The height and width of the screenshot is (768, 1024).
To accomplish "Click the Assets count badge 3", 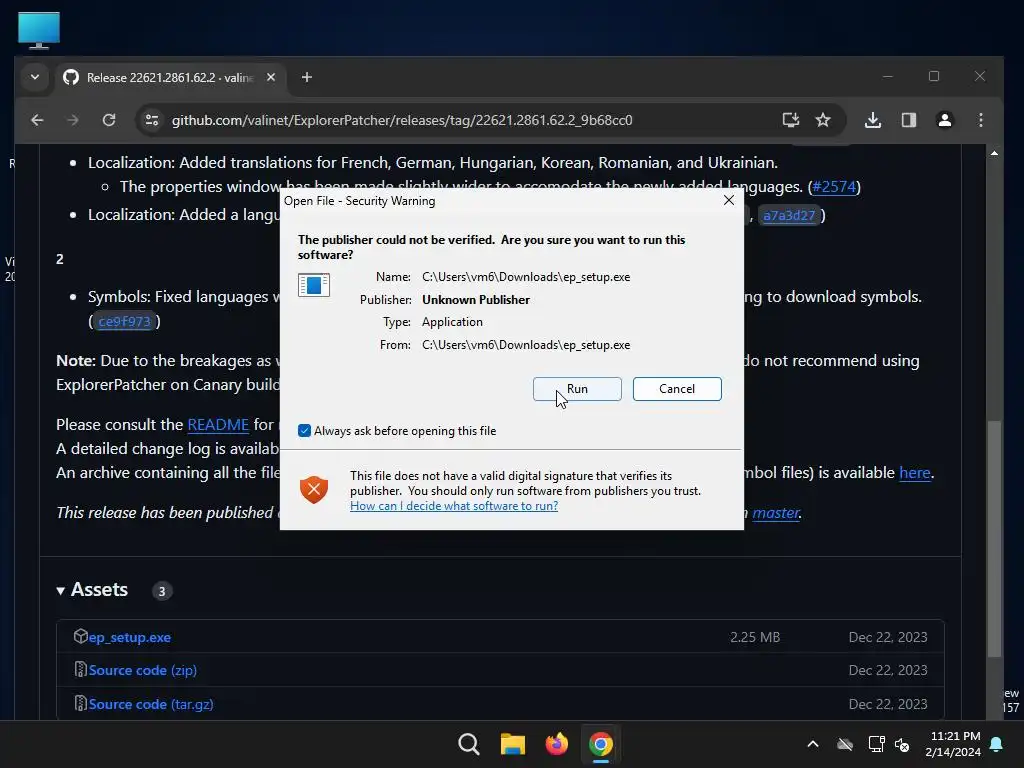I will (162, 591).
